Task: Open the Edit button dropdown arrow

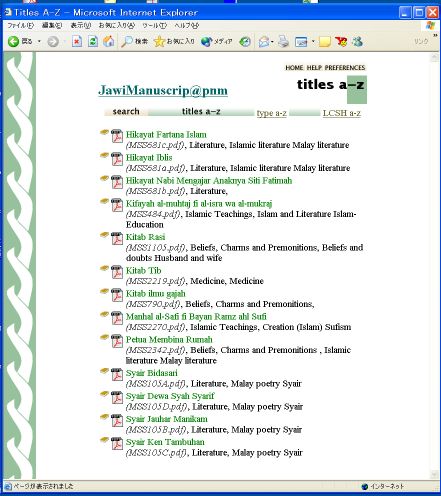Action: [x=313, y=42]
